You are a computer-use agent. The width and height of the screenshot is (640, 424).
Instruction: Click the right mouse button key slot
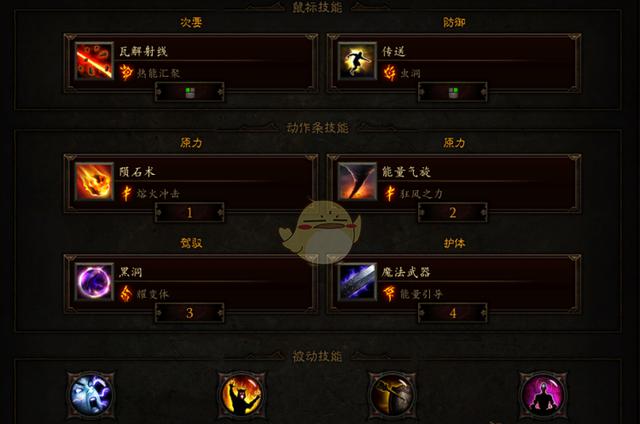click(453, 92)
